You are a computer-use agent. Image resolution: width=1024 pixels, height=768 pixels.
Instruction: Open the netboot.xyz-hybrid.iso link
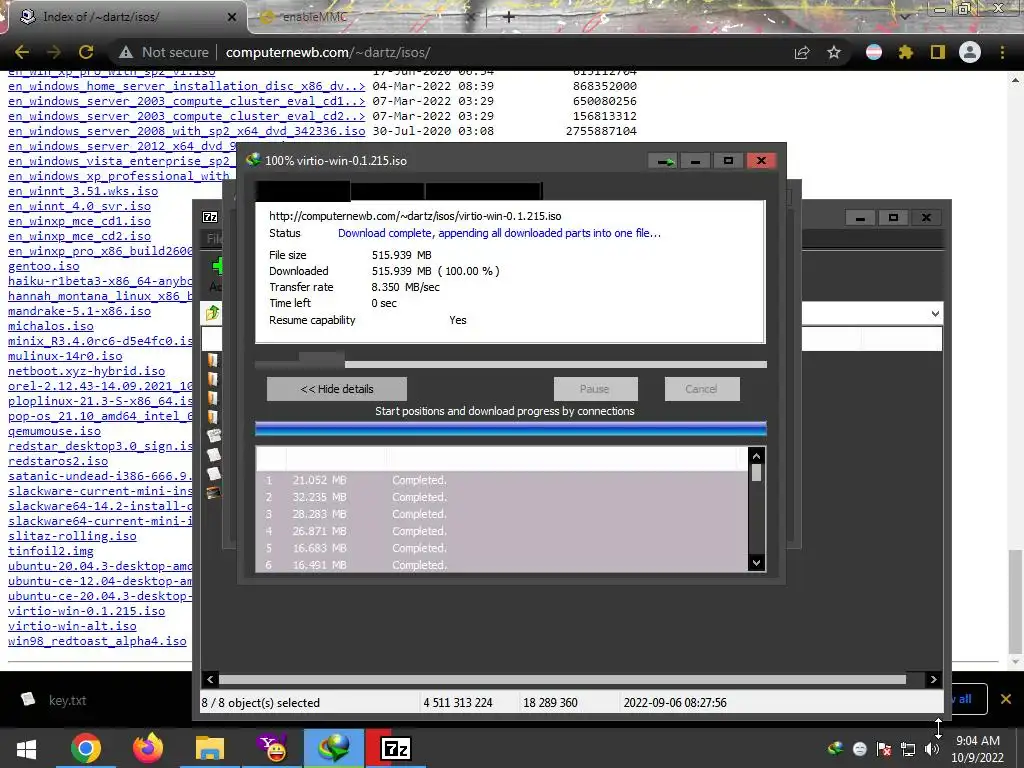point(86,371)
